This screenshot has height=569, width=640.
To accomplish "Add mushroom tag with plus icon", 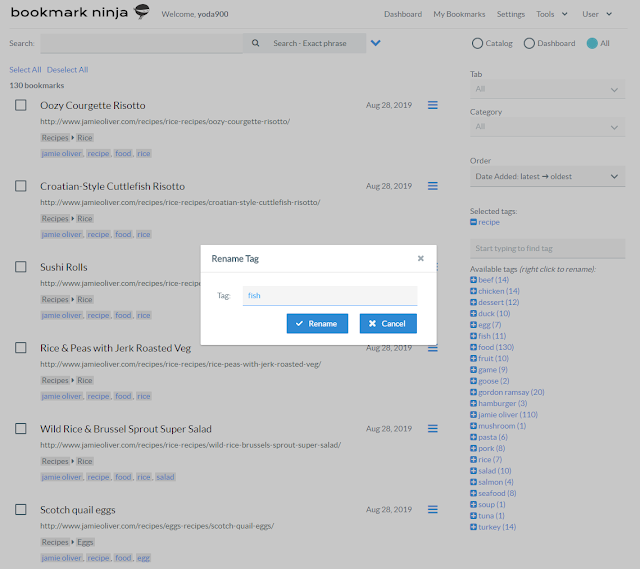I will pyautogui.click(x=473, y=426).
